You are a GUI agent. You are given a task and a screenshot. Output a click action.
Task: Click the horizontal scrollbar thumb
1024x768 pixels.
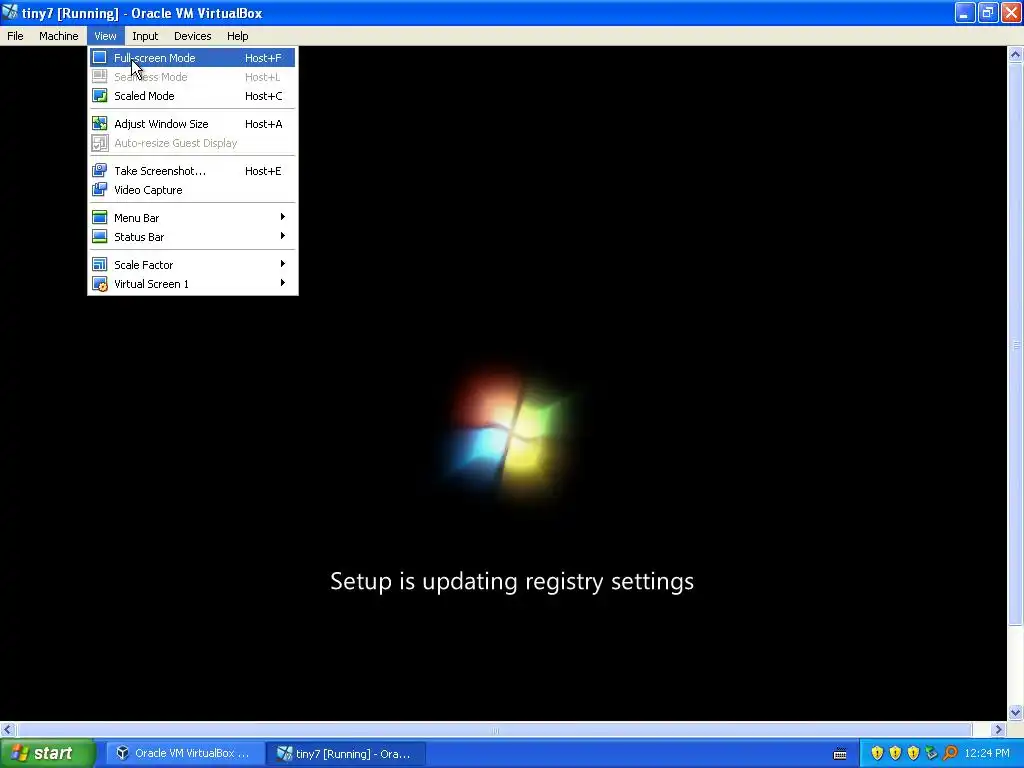click(x=494, y=730)
